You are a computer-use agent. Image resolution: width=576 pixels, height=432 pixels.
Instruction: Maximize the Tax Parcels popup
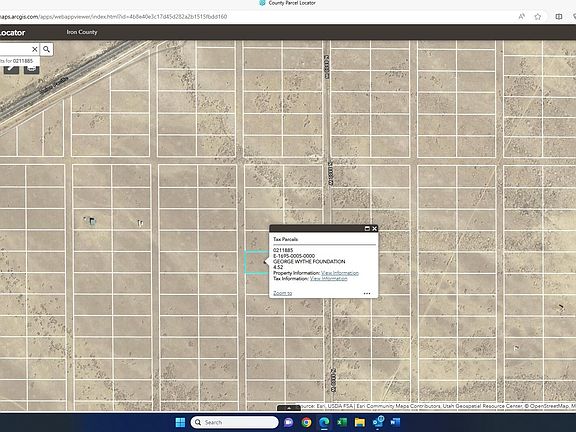click(x=367, y=228)
